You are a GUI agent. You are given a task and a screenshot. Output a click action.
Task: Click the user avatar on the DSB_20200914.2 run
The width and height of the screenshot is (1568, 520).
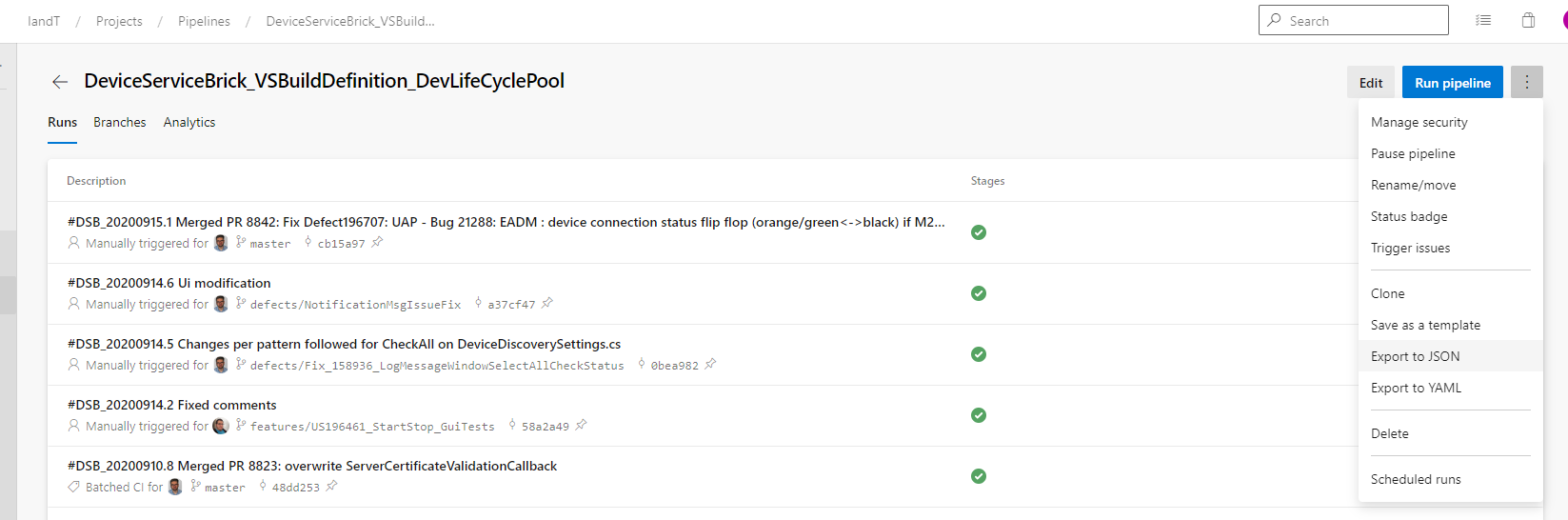[x=221, y=426]
